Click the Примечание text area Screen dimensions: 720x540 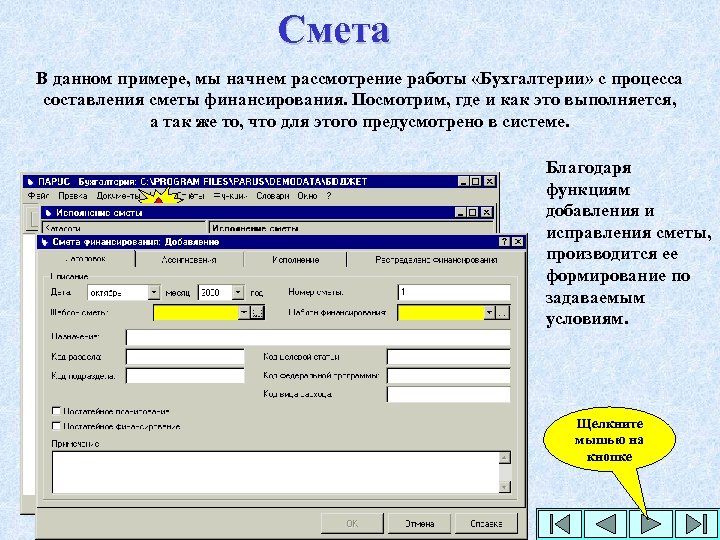(x=276, y=472)
